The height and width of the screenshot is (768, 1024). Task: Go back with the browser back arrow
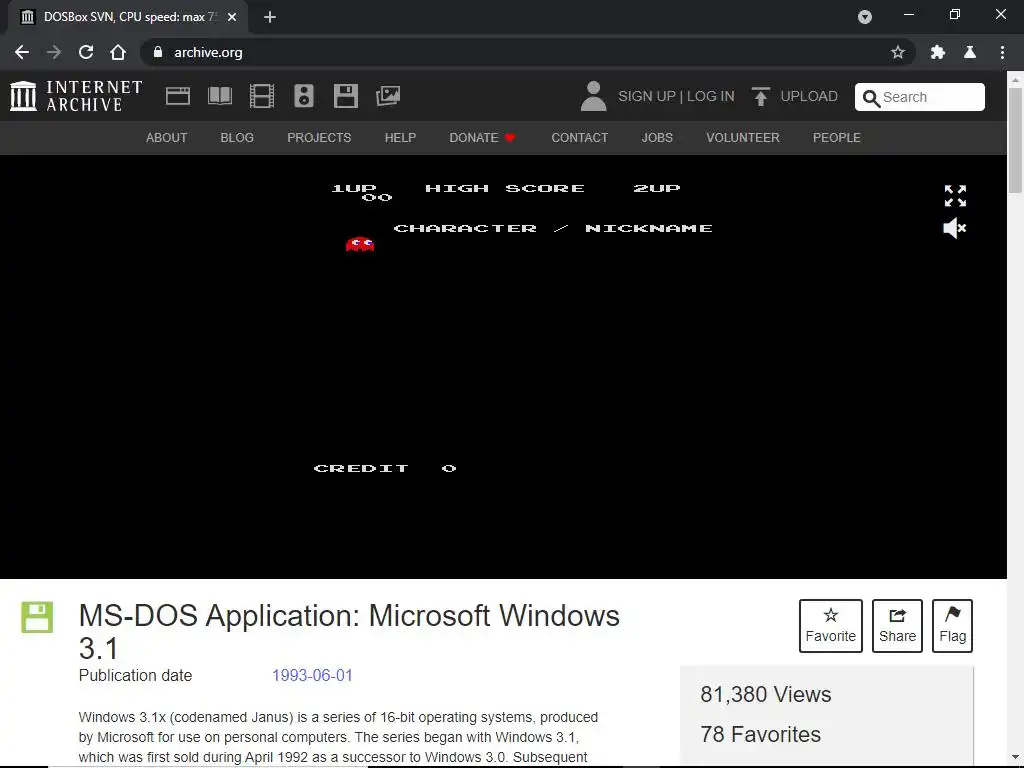point(22,52)
